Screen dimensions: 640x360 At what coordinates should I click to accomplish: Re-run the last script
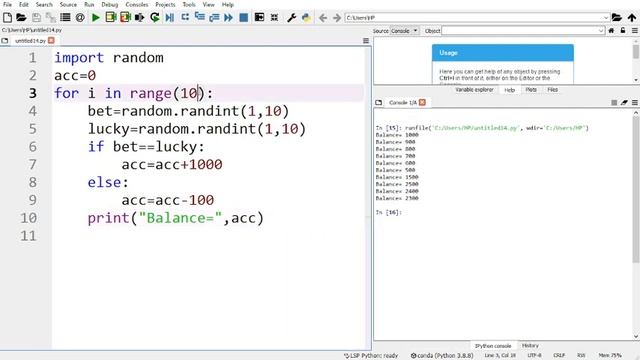[155, 18]
